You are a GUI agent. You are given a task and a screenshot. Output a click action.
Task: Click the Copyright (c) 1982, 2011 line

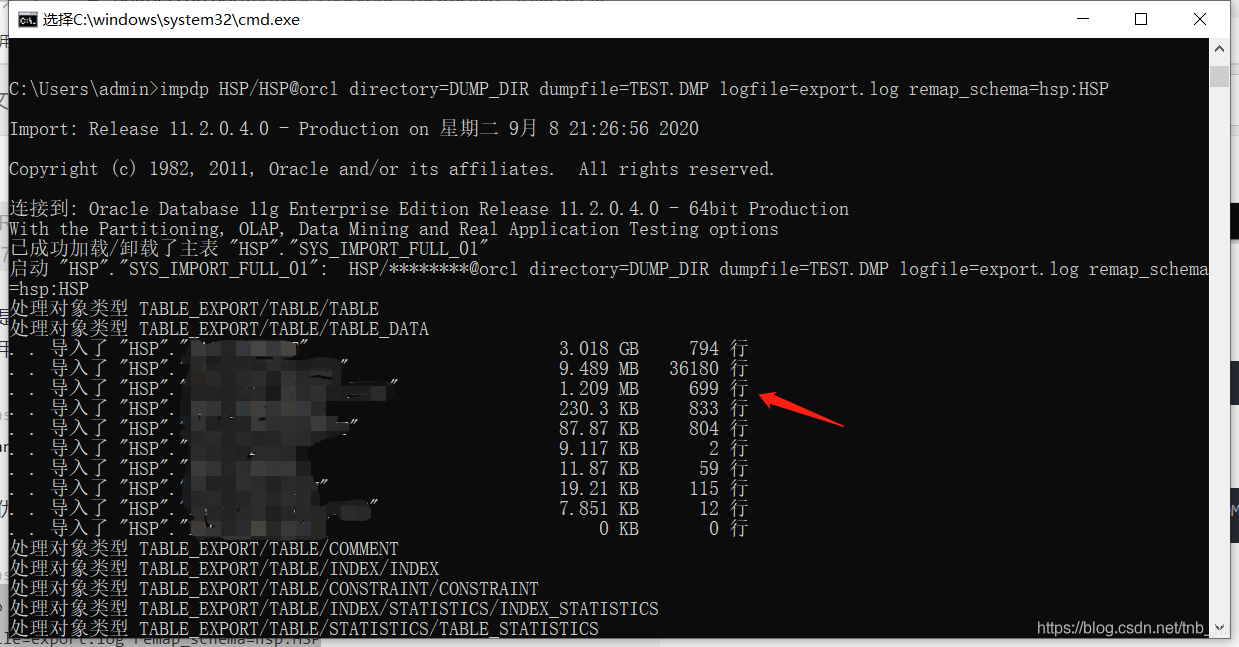pos(392,169)
